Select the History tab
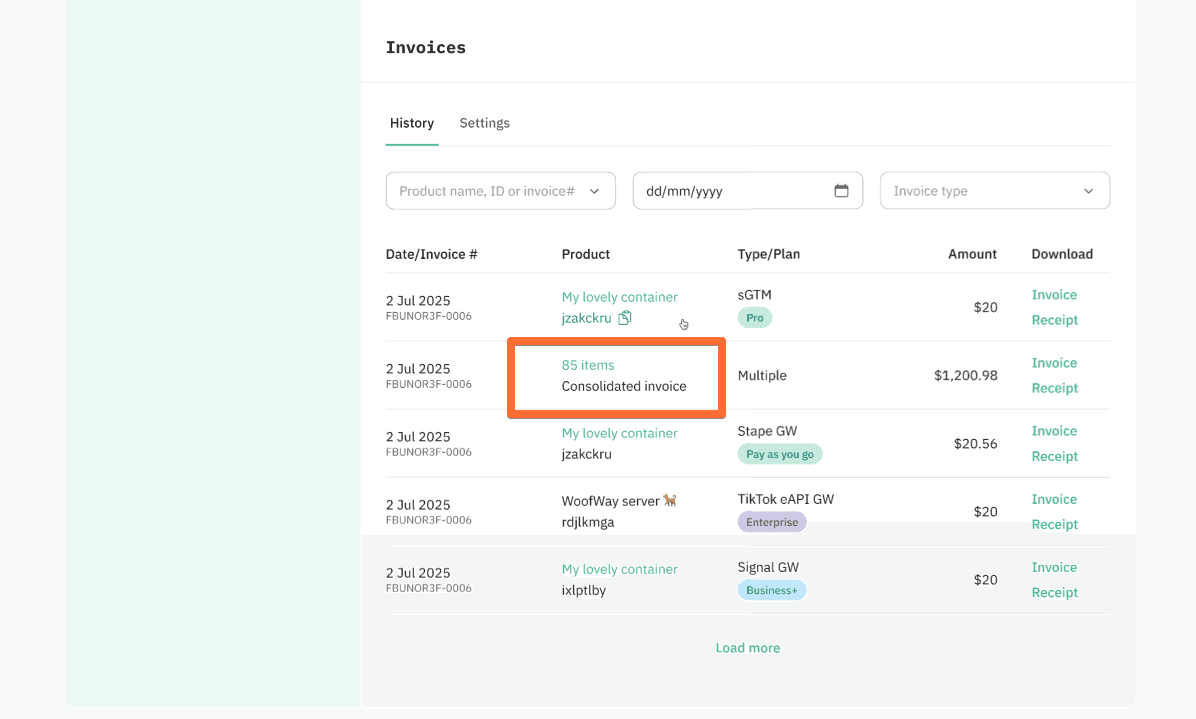This screenshot has width=1196, height=719. pos(411,123)
